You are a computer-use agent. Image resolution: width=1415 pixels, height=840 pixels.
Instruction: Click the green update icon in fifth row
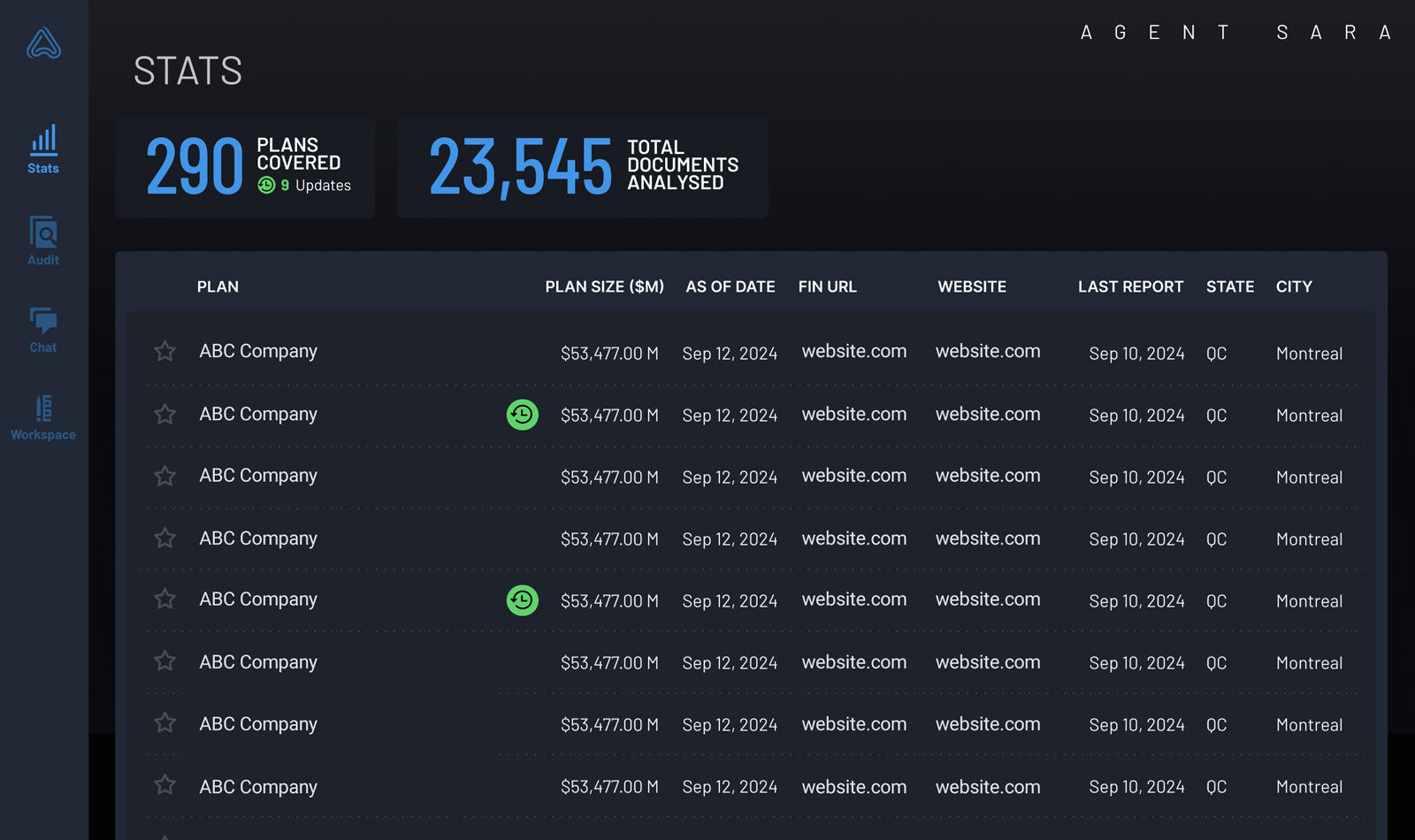pos(522,600)
